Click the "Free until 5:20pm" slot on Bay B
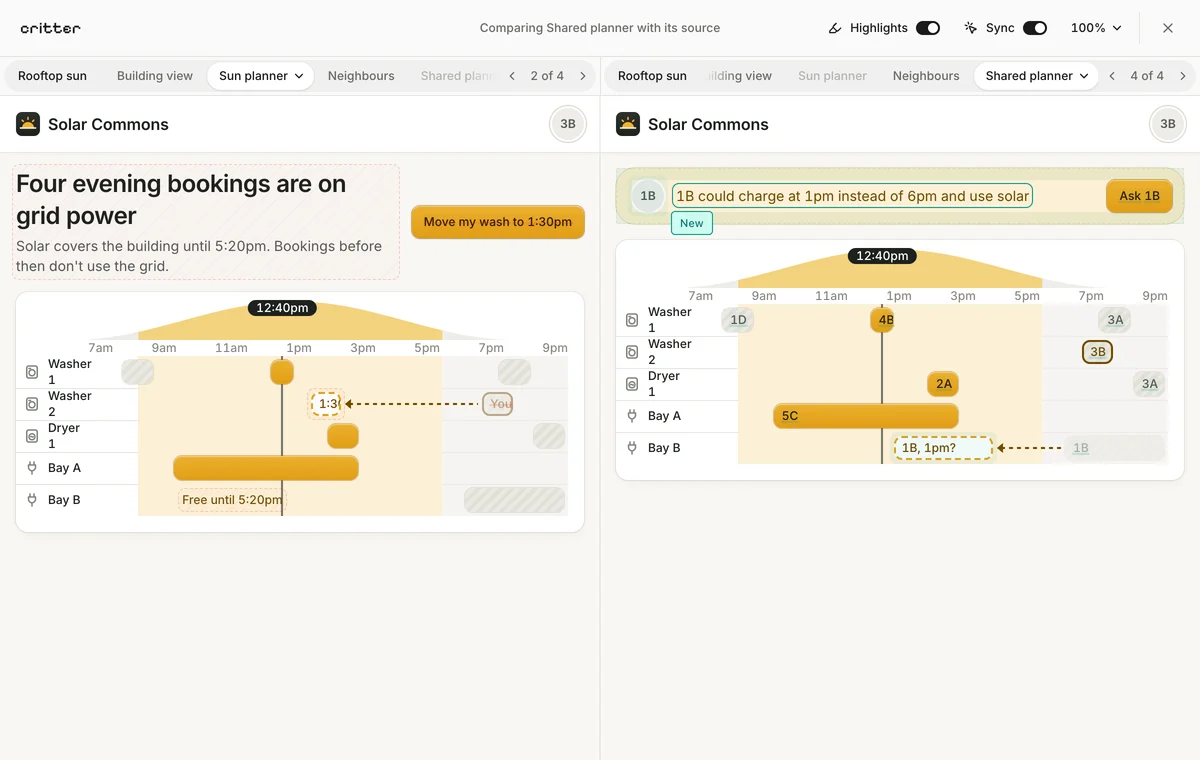Screen dimensions: 1200x760 231,500
